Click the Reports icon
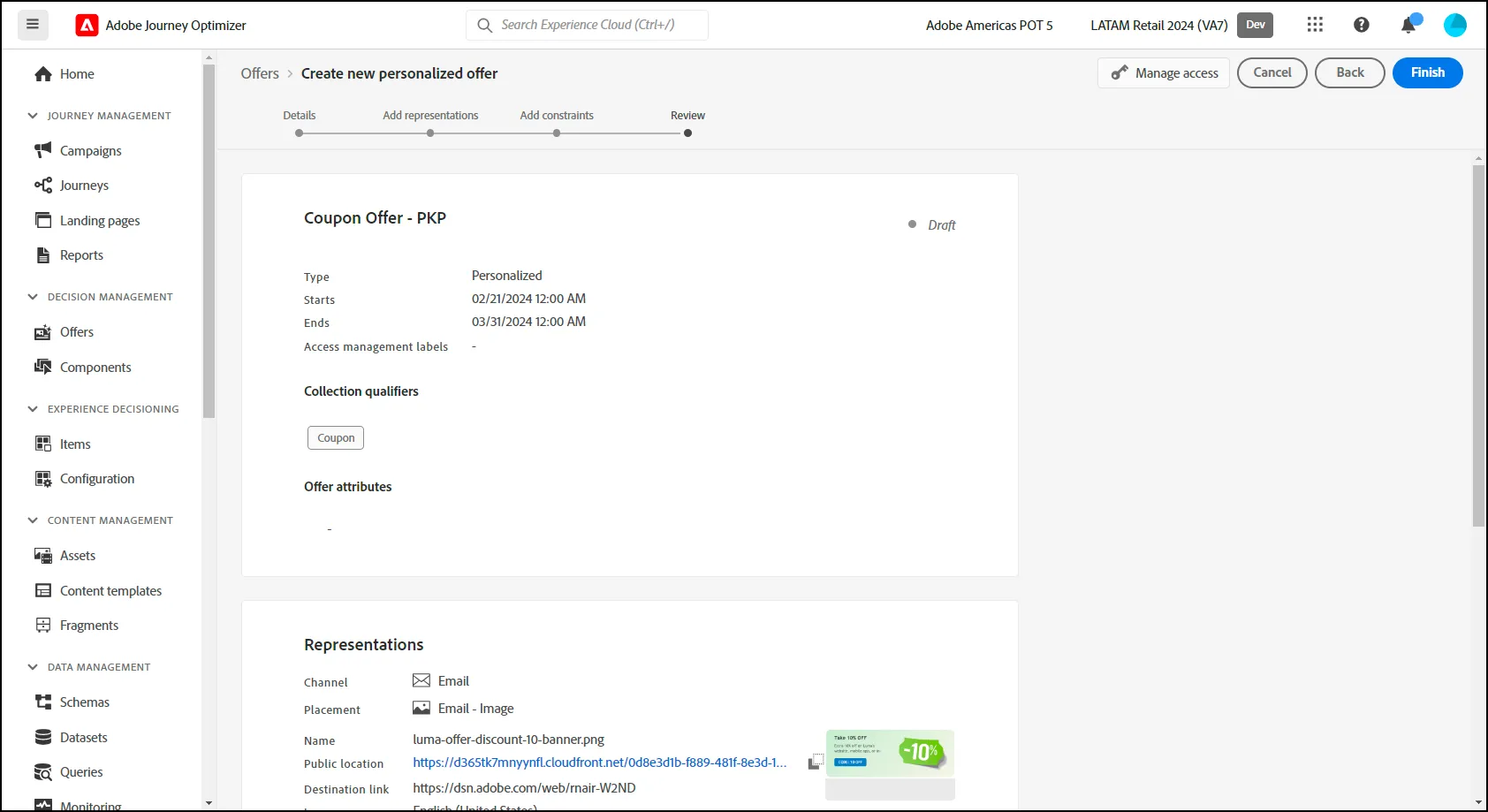 (x=43, y=255)
